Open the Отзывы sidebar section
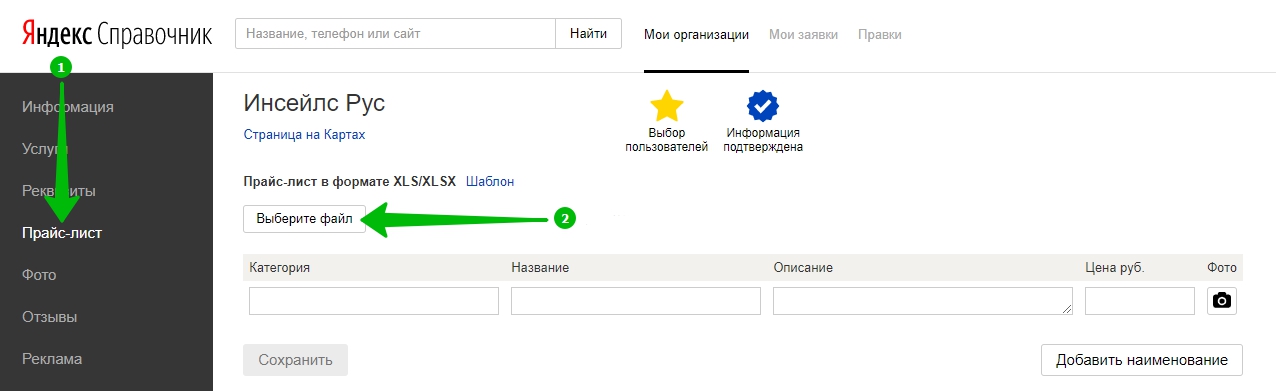Screen dimensions: 1276x391 click(50, 317)
